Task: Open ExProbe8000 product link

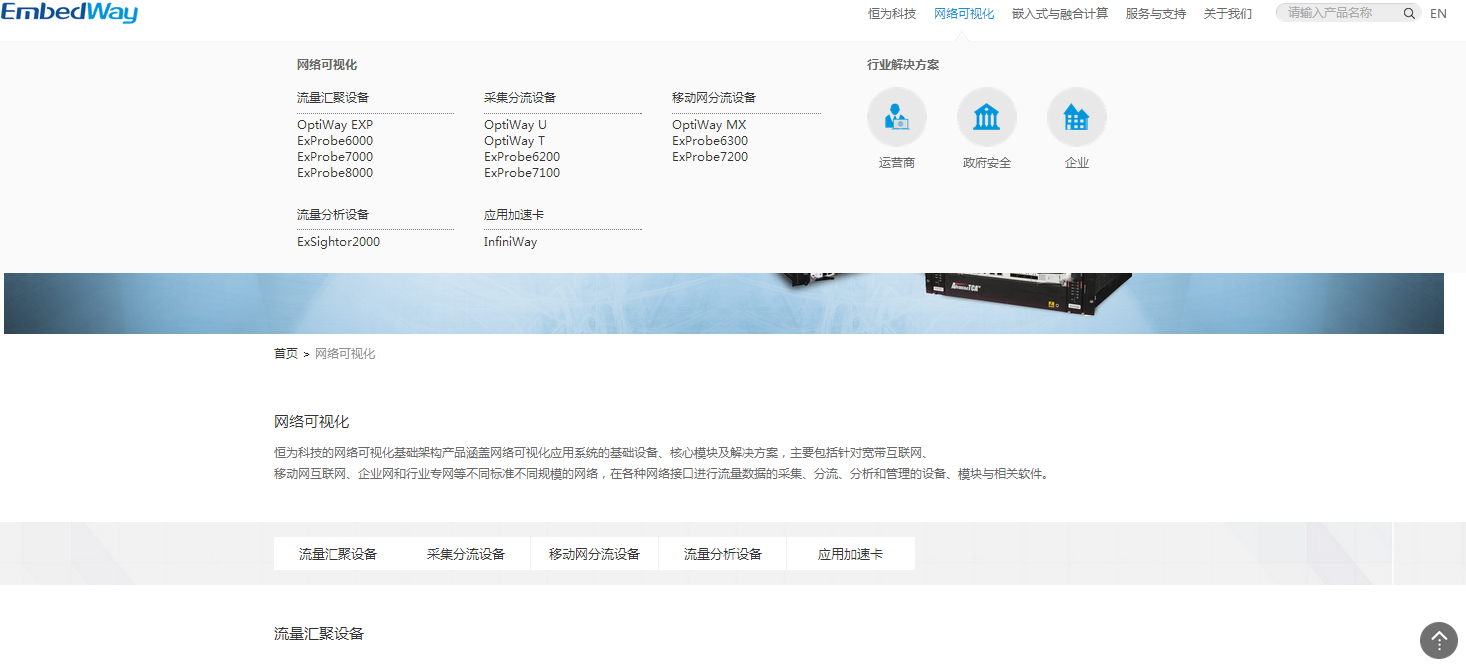Action: 335,173
